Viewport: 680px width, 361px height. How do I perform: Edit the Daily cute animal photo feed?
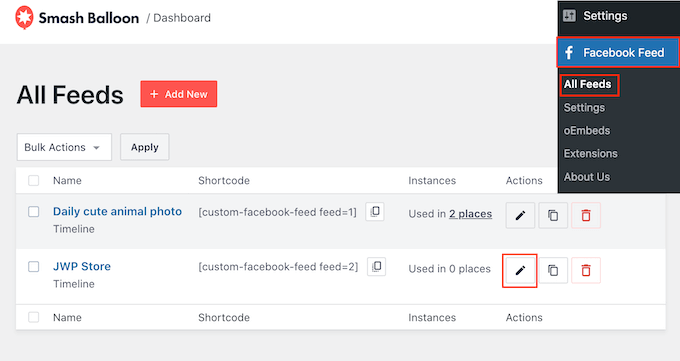[x=520, y=215]
